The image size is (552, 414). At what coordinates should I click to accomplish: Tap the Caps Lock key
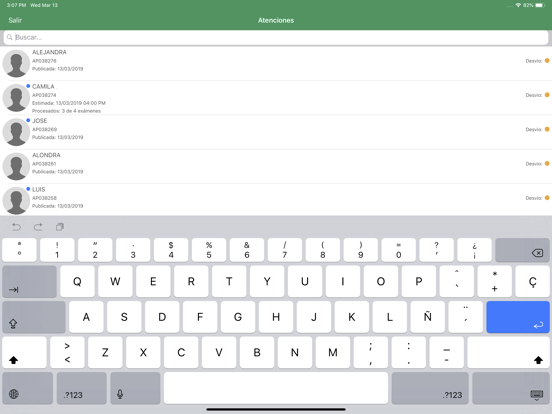tap(34, 317)
